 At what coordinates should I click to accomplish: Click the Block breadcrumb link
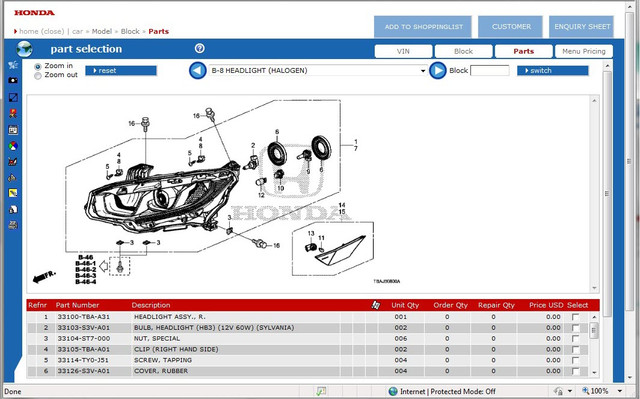pos(130,31)
